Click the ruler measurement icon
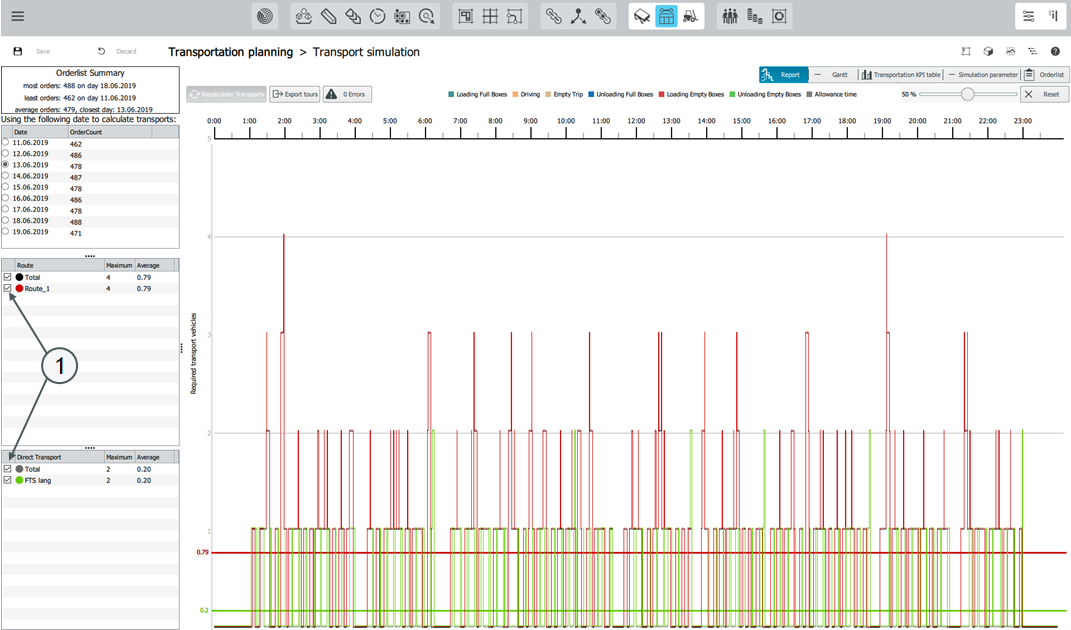The image size is (1071, 630). coord(329,16)
